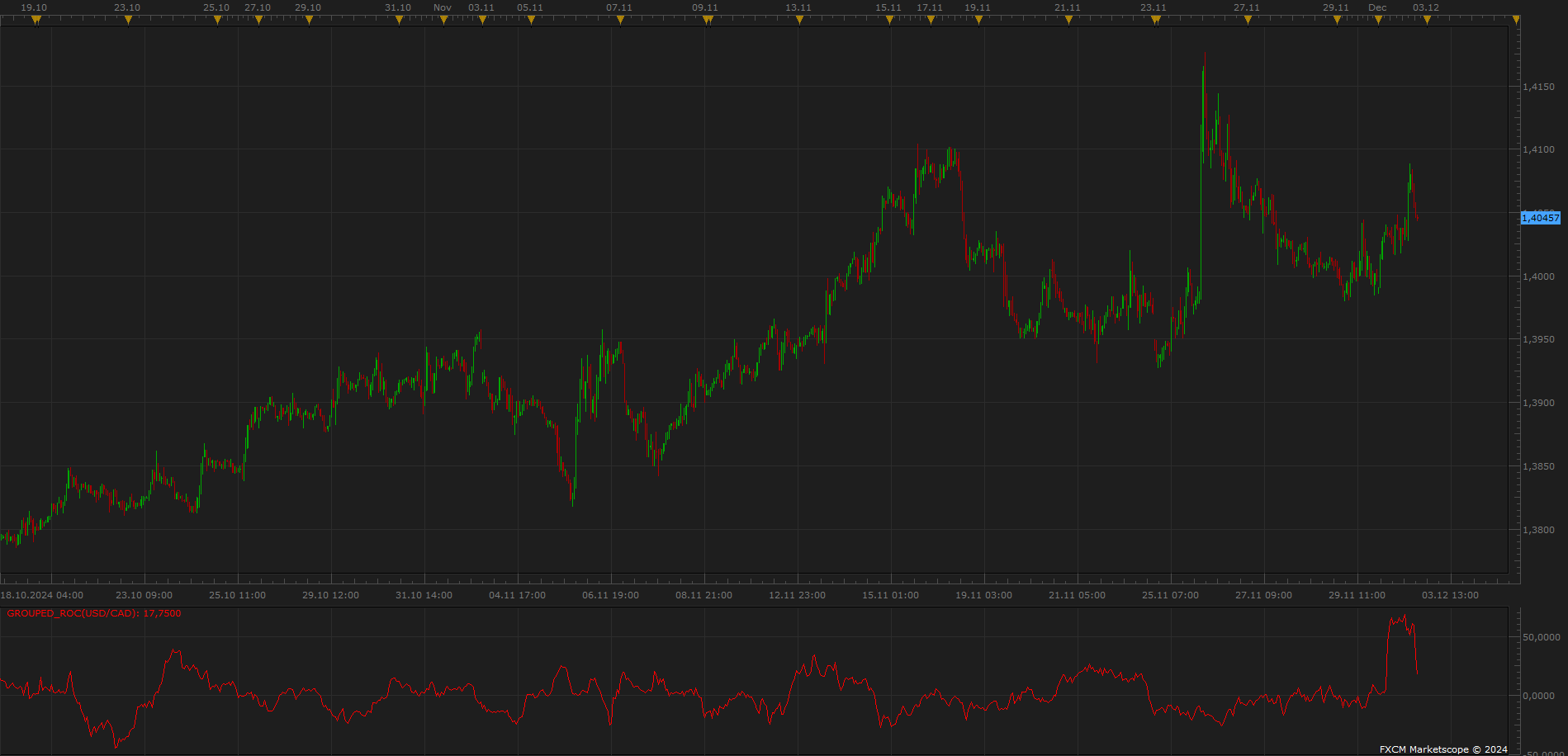Screen dimensions: 1568x756
Task: Select the Dec month marker triangle
Action: click(x=1378, y=21)
